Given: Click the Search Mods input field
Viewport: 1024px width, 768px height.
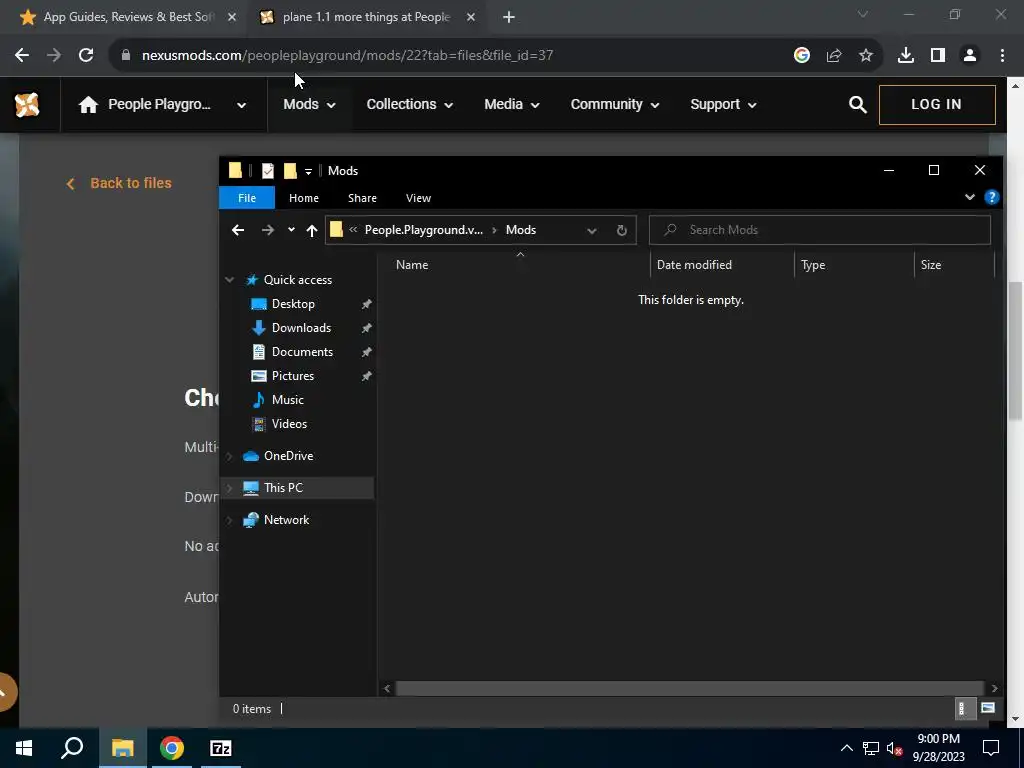Looking at the screenshot, I should click(x=820, y=230).
